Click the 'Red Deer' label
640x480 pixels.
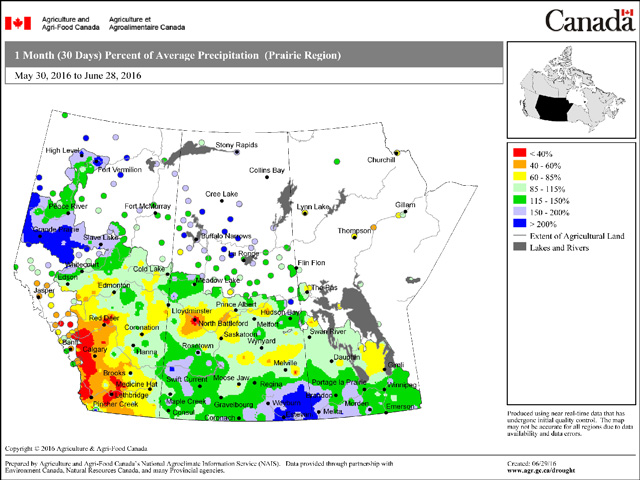click(104, 318)
